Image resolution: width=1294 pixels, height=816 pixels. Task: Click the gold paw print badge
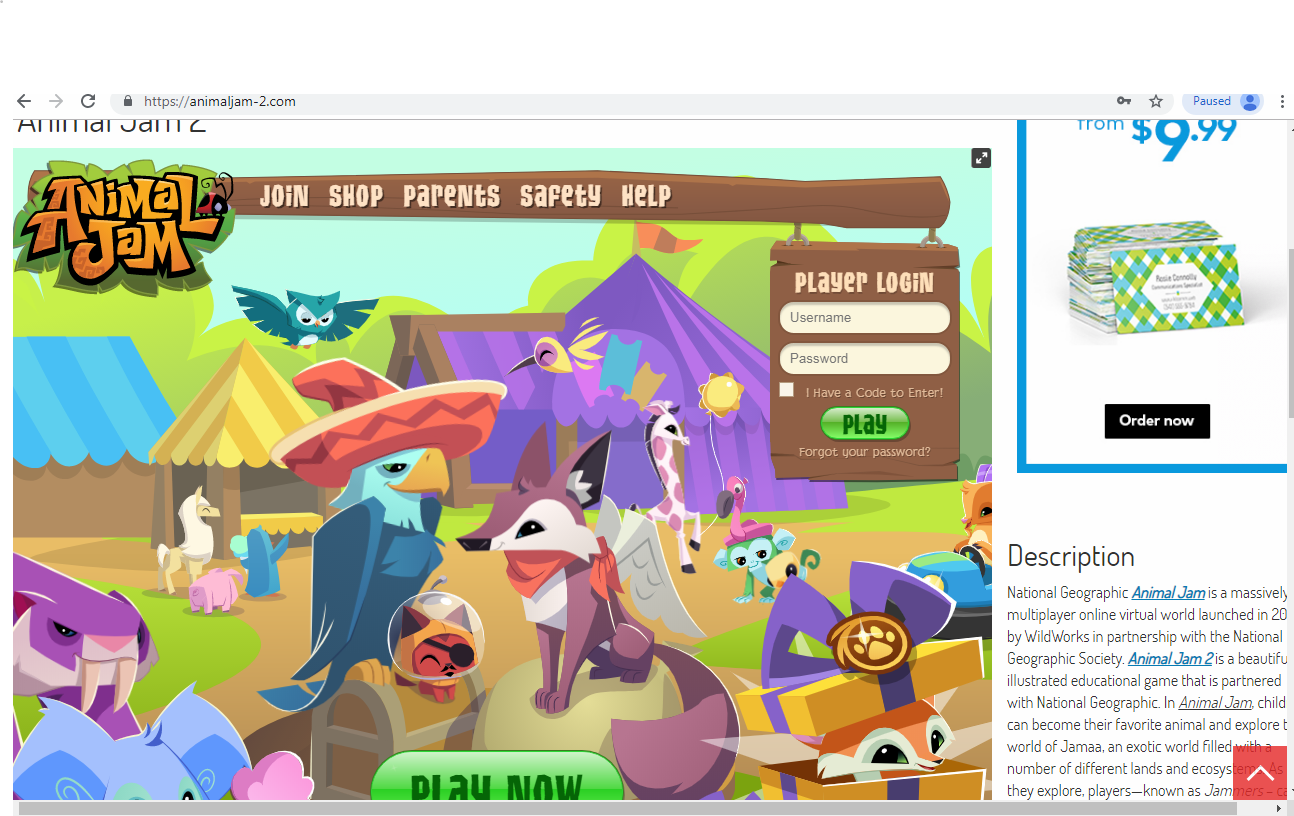[x=872, y=645]
